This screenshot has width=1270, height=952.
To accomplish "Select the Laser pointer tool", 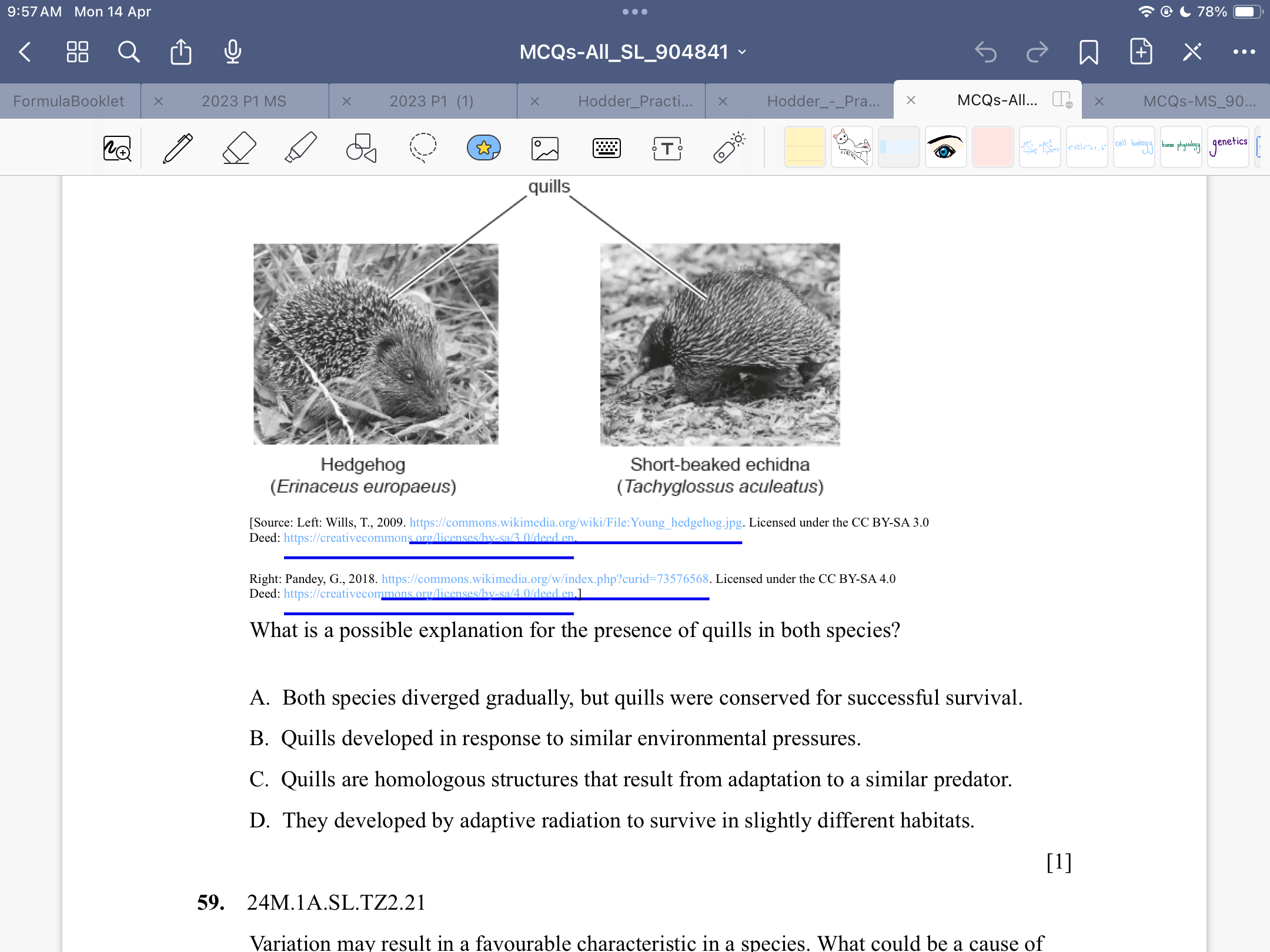I will [x=729, y=148].
